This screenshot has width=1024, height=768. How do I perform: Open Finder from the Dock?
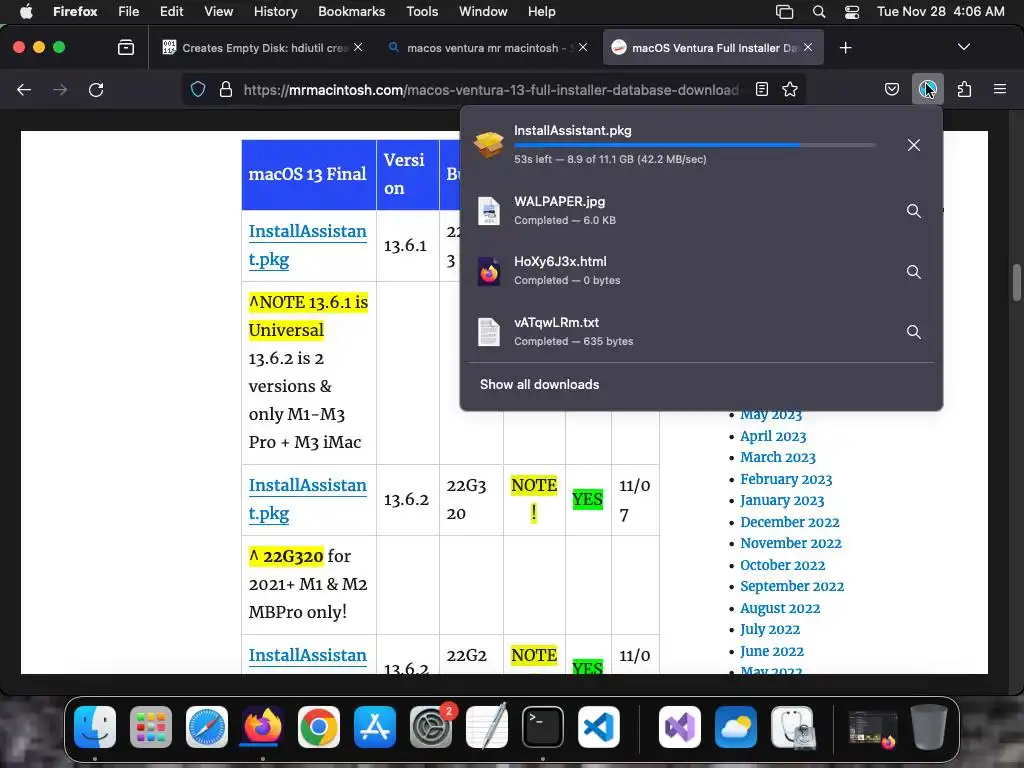(x=95, y=727)
